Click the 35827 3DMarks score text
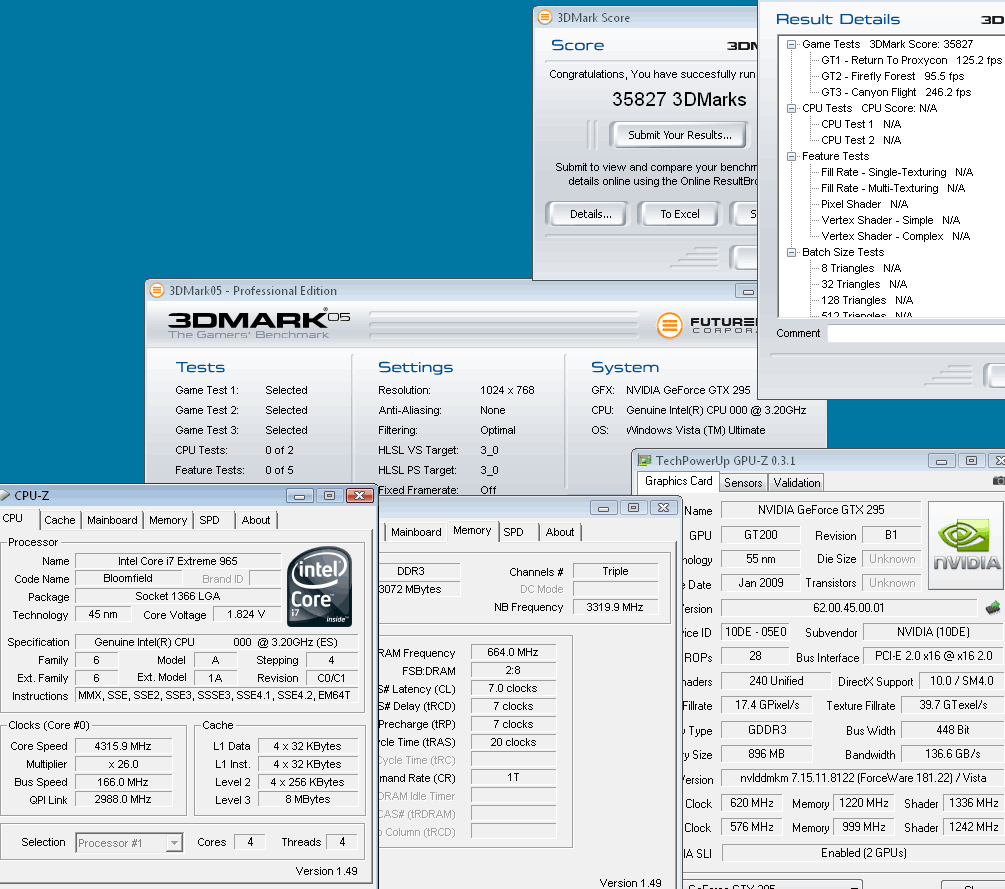The image size is (1005, 889). [679, 99]
